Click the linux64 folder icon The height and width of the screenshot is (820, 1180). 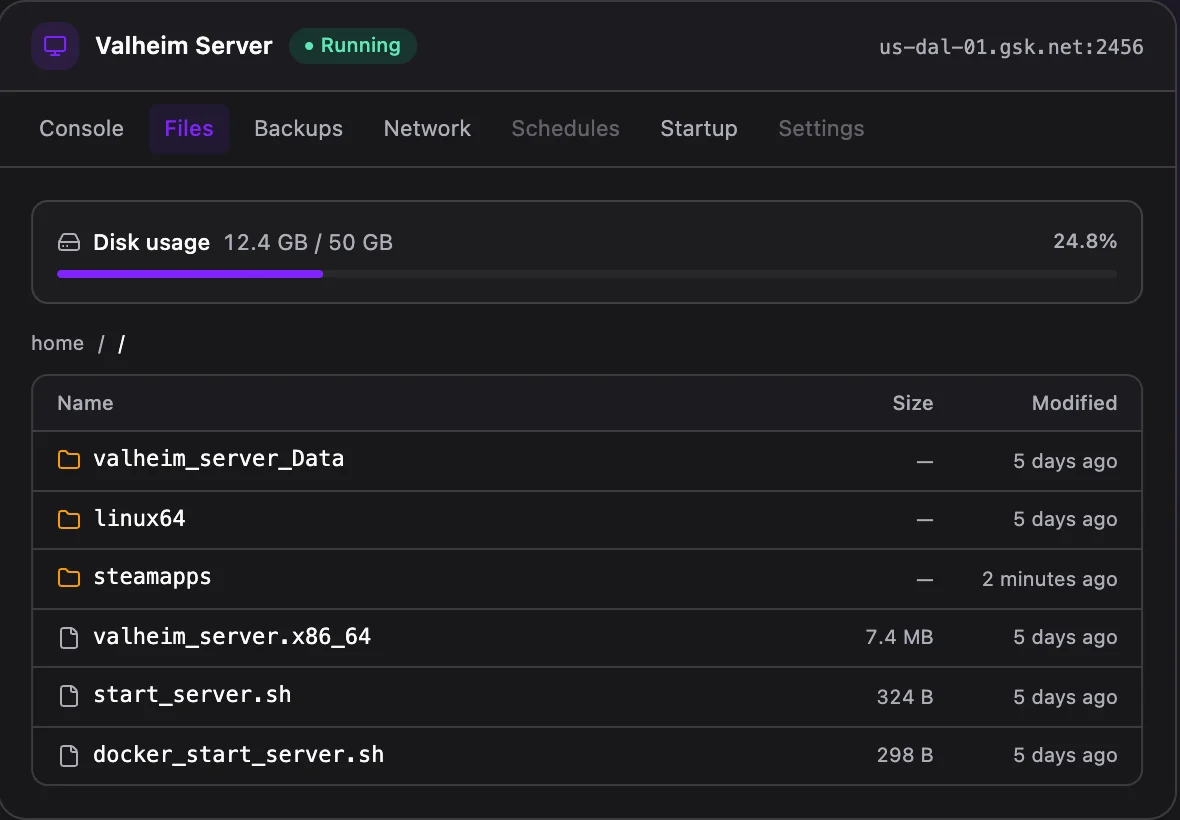click(68, 519)
